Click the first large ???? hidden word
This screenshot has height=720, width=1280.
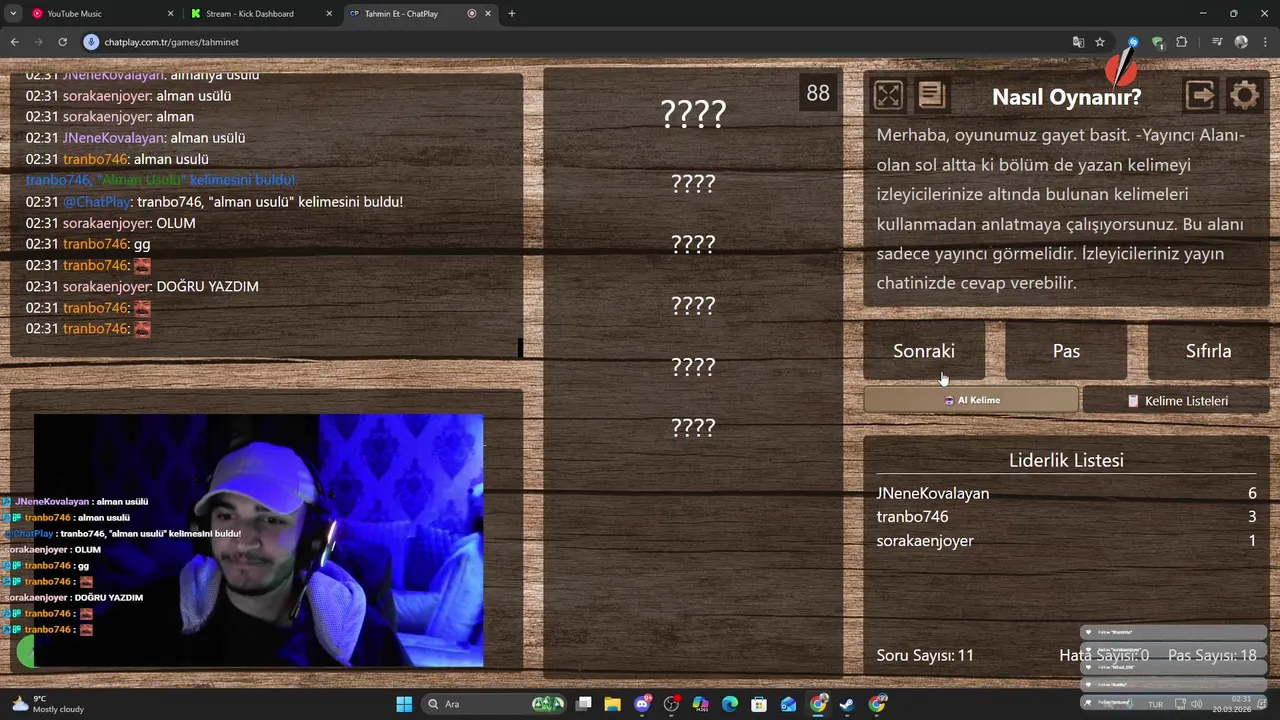[x=693, y=114]
